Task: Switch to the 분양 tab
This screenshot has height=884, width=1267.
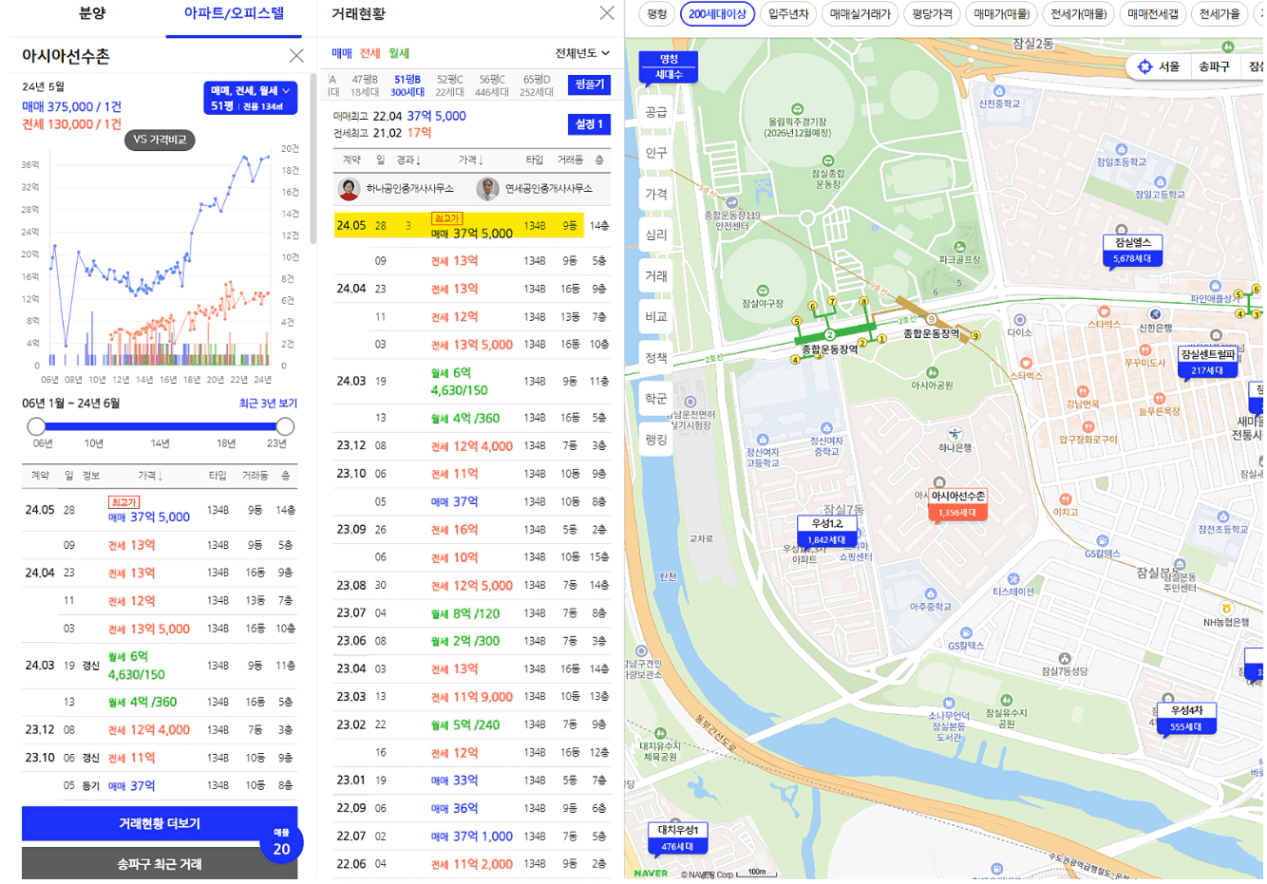Action: click(92, 14)
